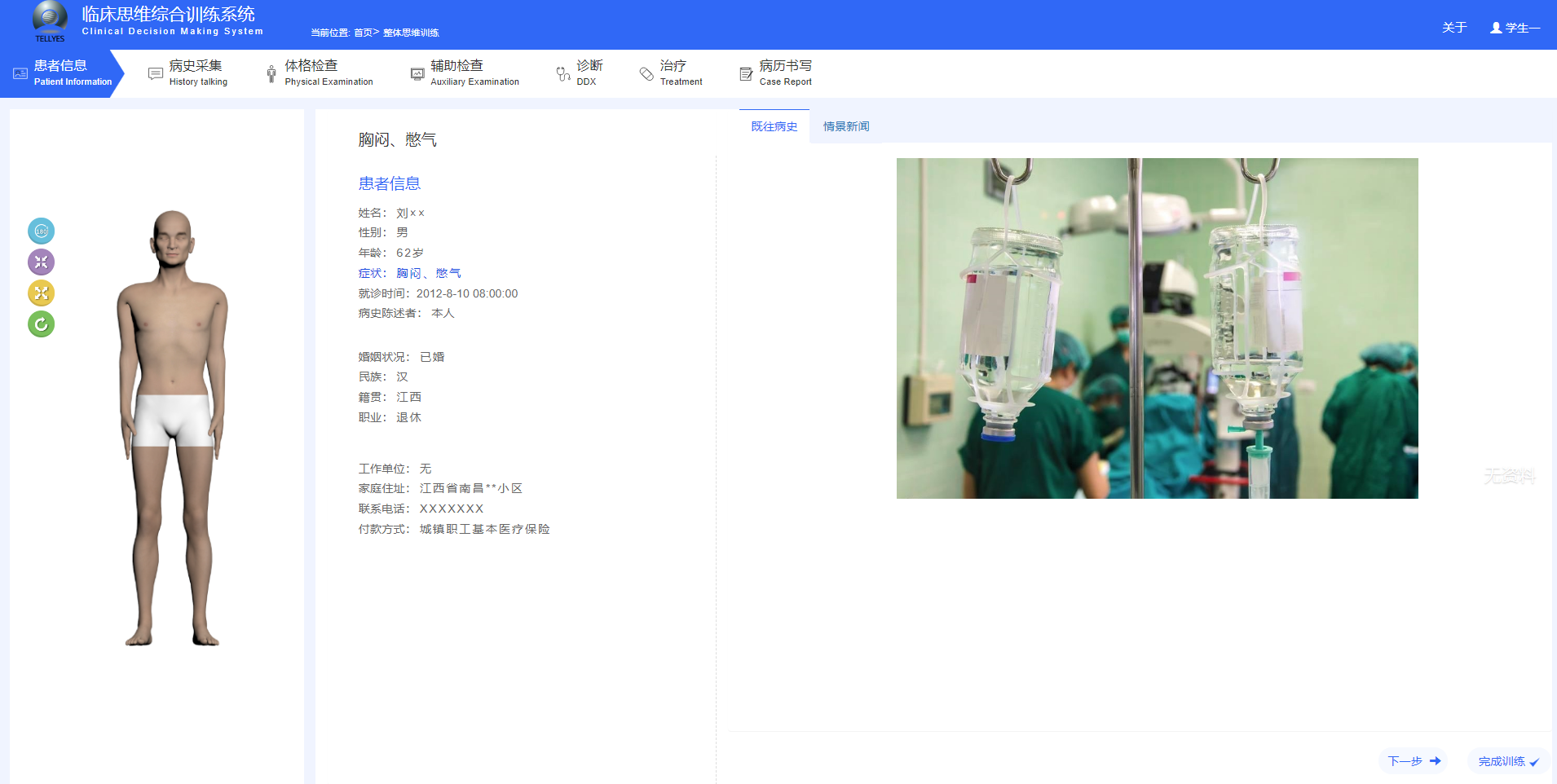Screen dimensions: 1557x784
Task: Click the operating room IV drip image
Action: (1157, 328)
